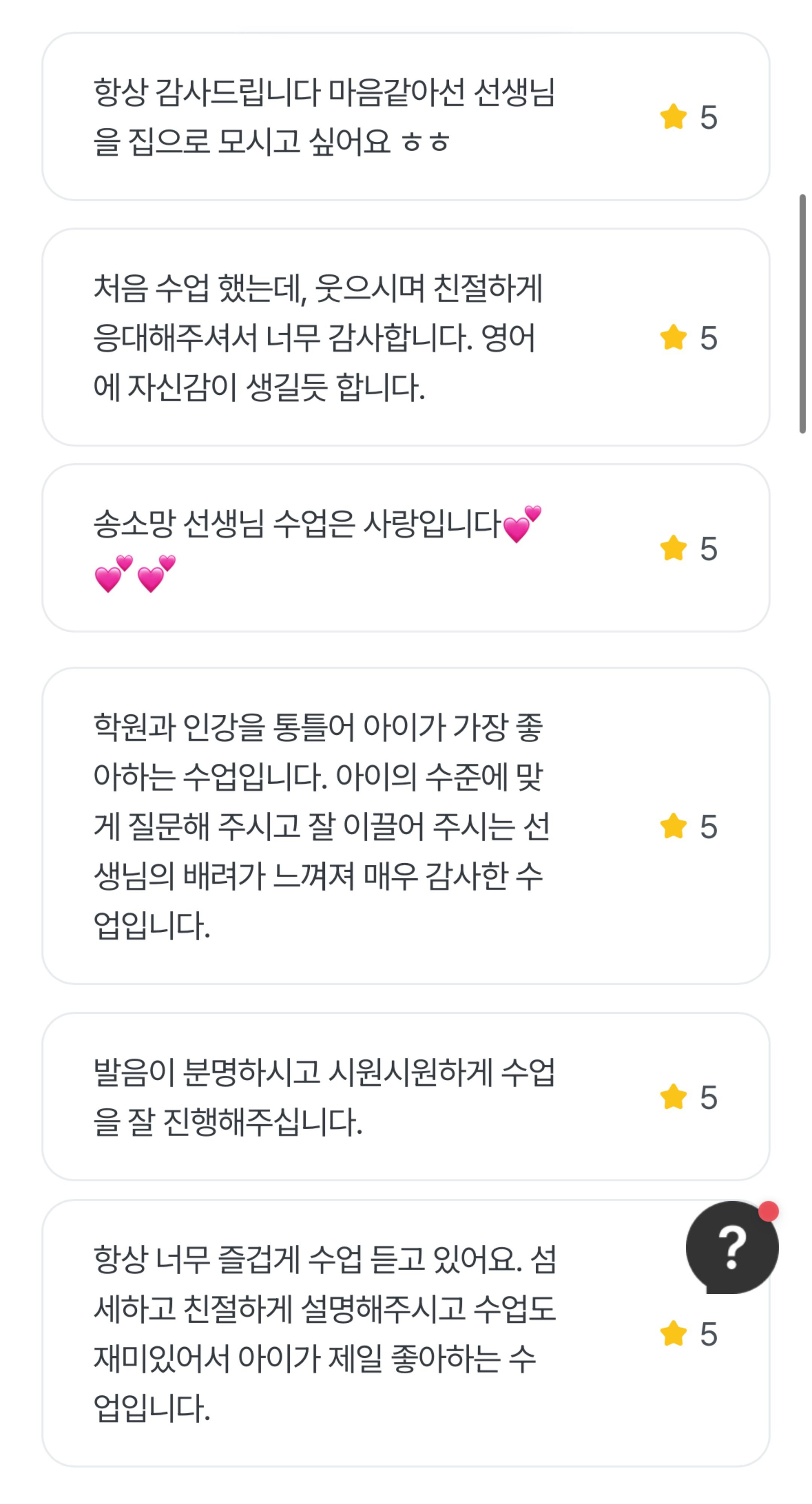Screen dimensions: 812x1504
Task: Tap the review text 송소망 선생님 수업은 사랑입니다
Action: (x=298, y=523)
